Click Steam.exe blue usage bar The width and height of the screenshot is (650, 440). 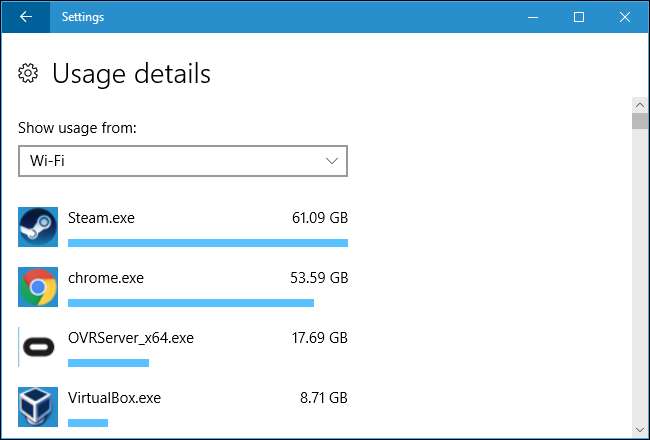click(x=207, y=243)
